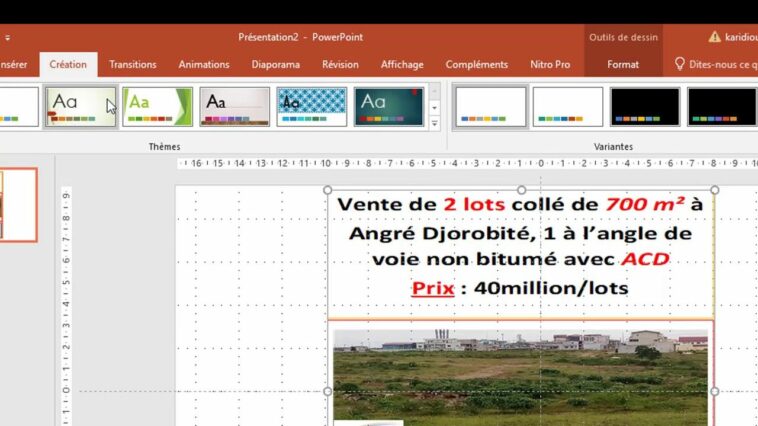
Task: Click the vertical ruler
Action: (66, 307)
